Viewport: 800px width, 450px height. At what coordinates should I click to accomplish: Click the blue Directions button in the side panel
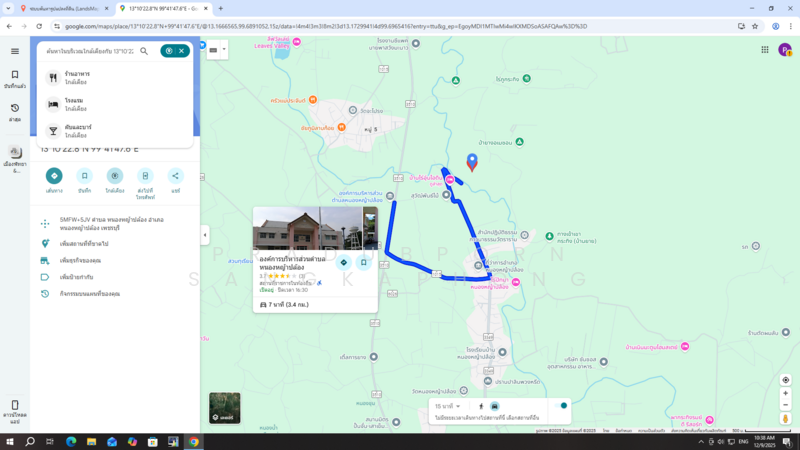click(x=54, y=176)
